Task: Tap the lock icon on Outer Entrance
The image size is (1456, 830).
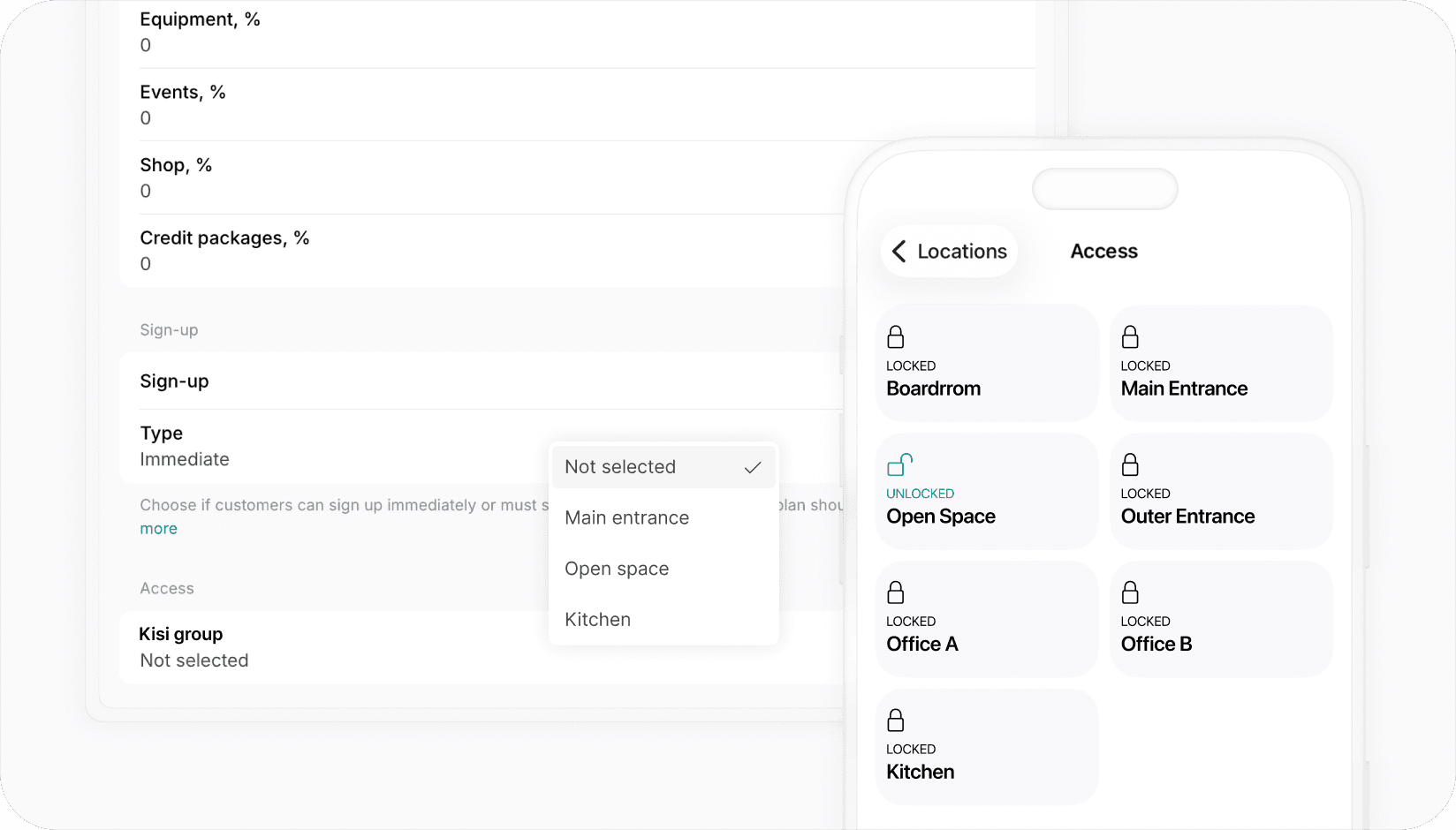Action: pos(1130,464)
